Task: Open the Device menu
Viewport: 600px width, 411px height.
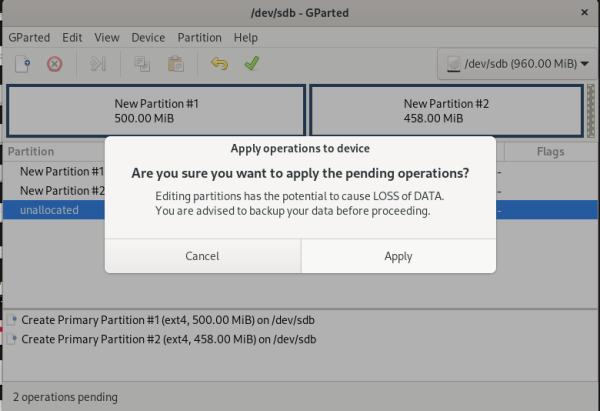Action: 148,37
